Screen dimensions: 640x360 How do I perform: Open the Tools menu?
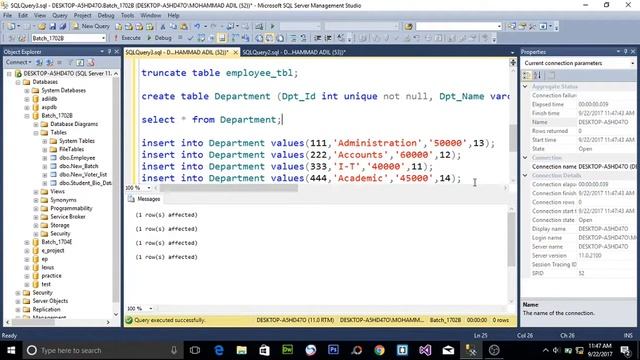coord(127,16)
